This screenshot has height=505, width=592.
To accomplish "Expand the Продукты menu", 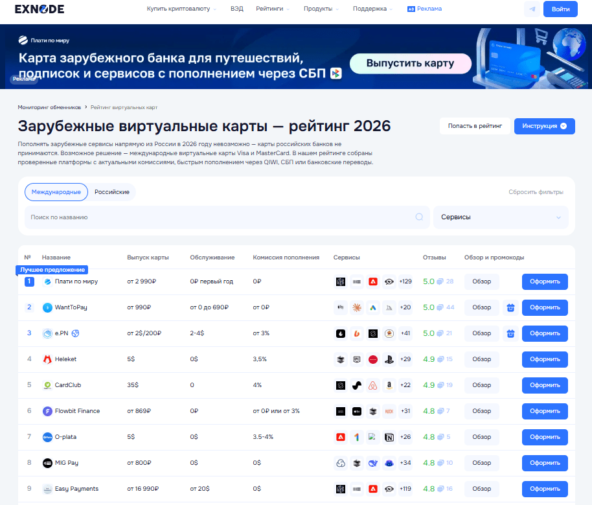I will [321, 9].
